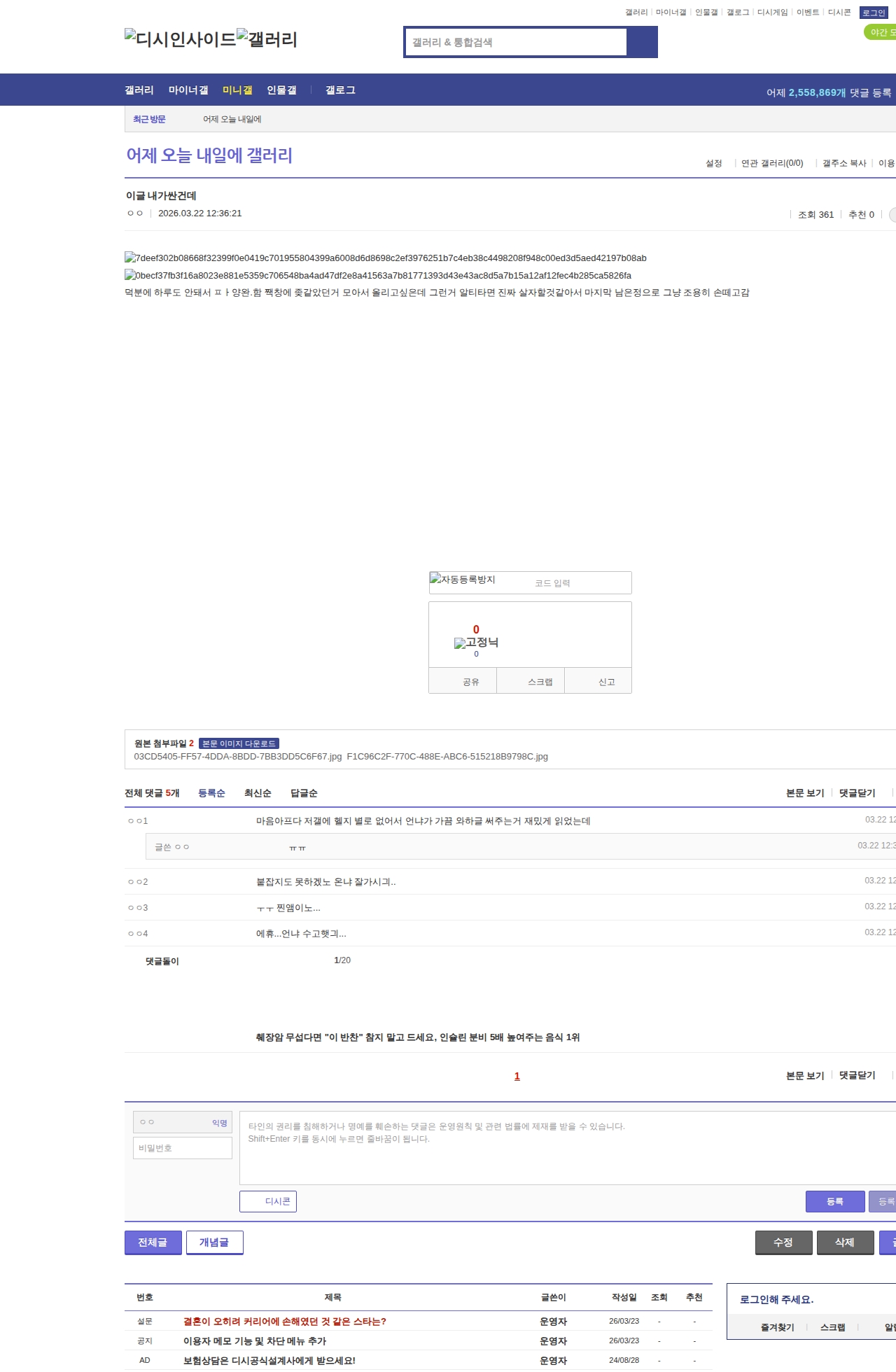Open the 디시콘 emoticon picker
The image size is (896, 1372).
click(x=268, y=1201)
